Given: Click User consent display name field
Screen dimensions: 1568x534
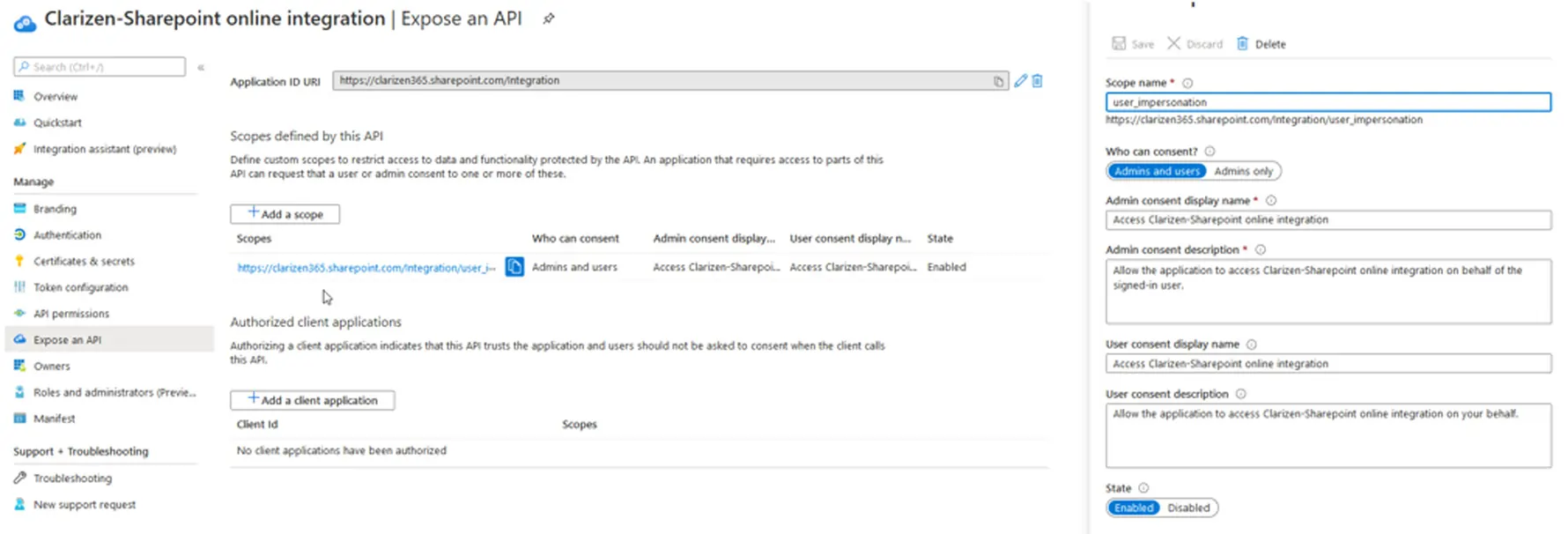Looking at the screenshot, I should 1328,363.
